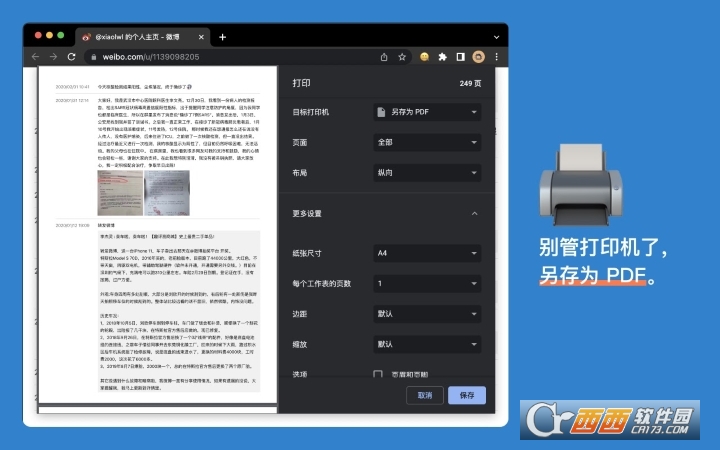Image resolution: width=720 pixels, height=450 pixels.
Task: Open 缩放 dropdown showing 默认
Action: (427, 344)
